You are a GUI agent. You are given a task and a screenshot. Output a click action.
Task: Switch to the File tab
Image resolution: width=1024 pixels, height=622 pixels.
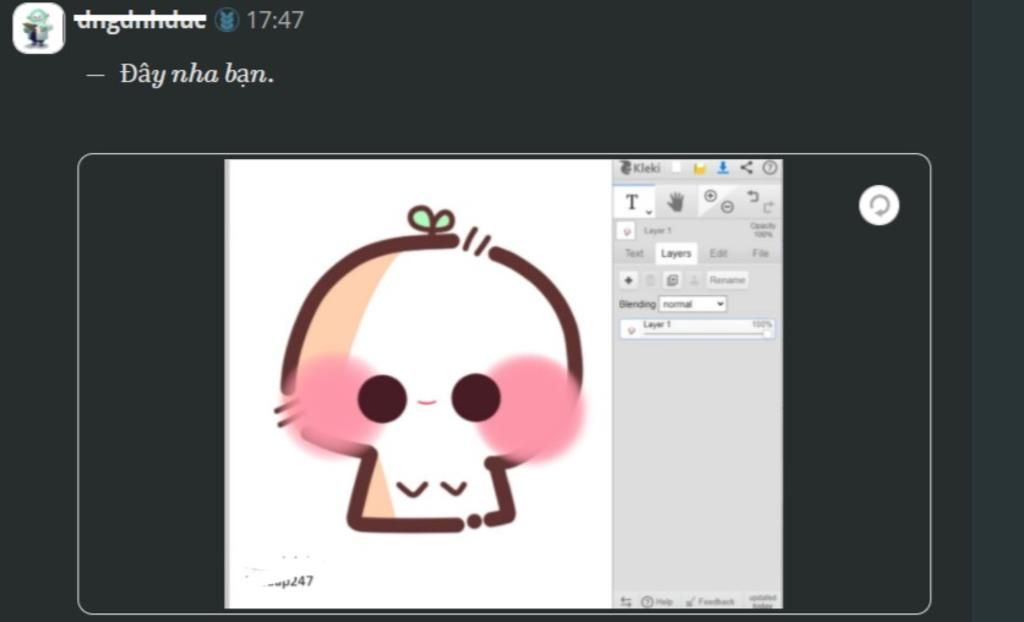coord(760,254)
